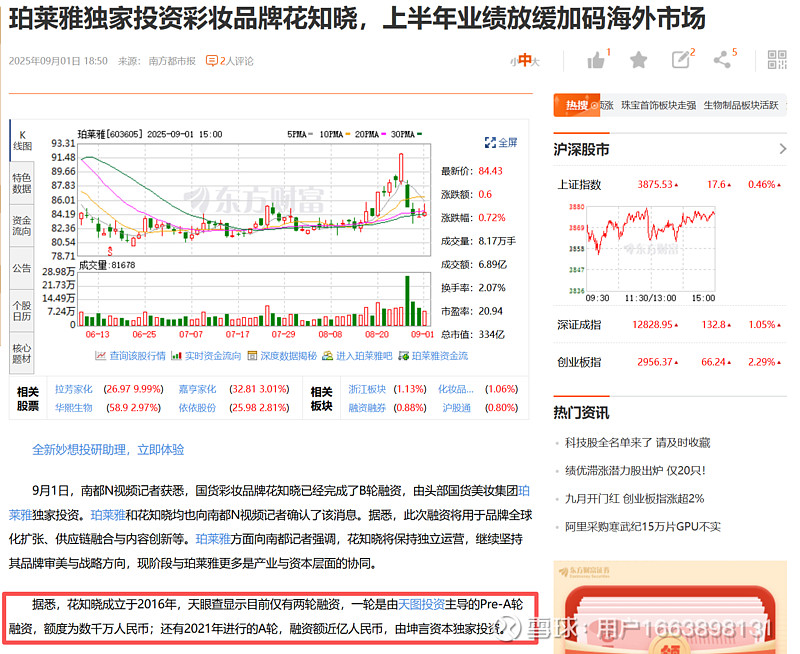Open news 科技股全名单来了 请及时收藏
Viewport: 800px width, 654px height.
point(638,442)
